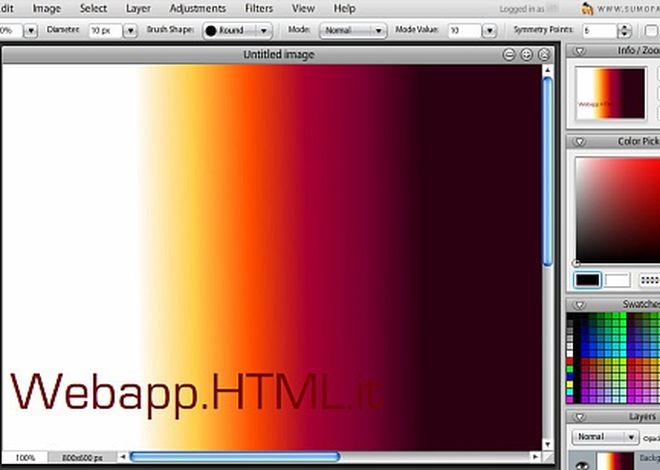Open the Filters menu
660x470 pixels.
pyautogui.click(x=259, y=8)
